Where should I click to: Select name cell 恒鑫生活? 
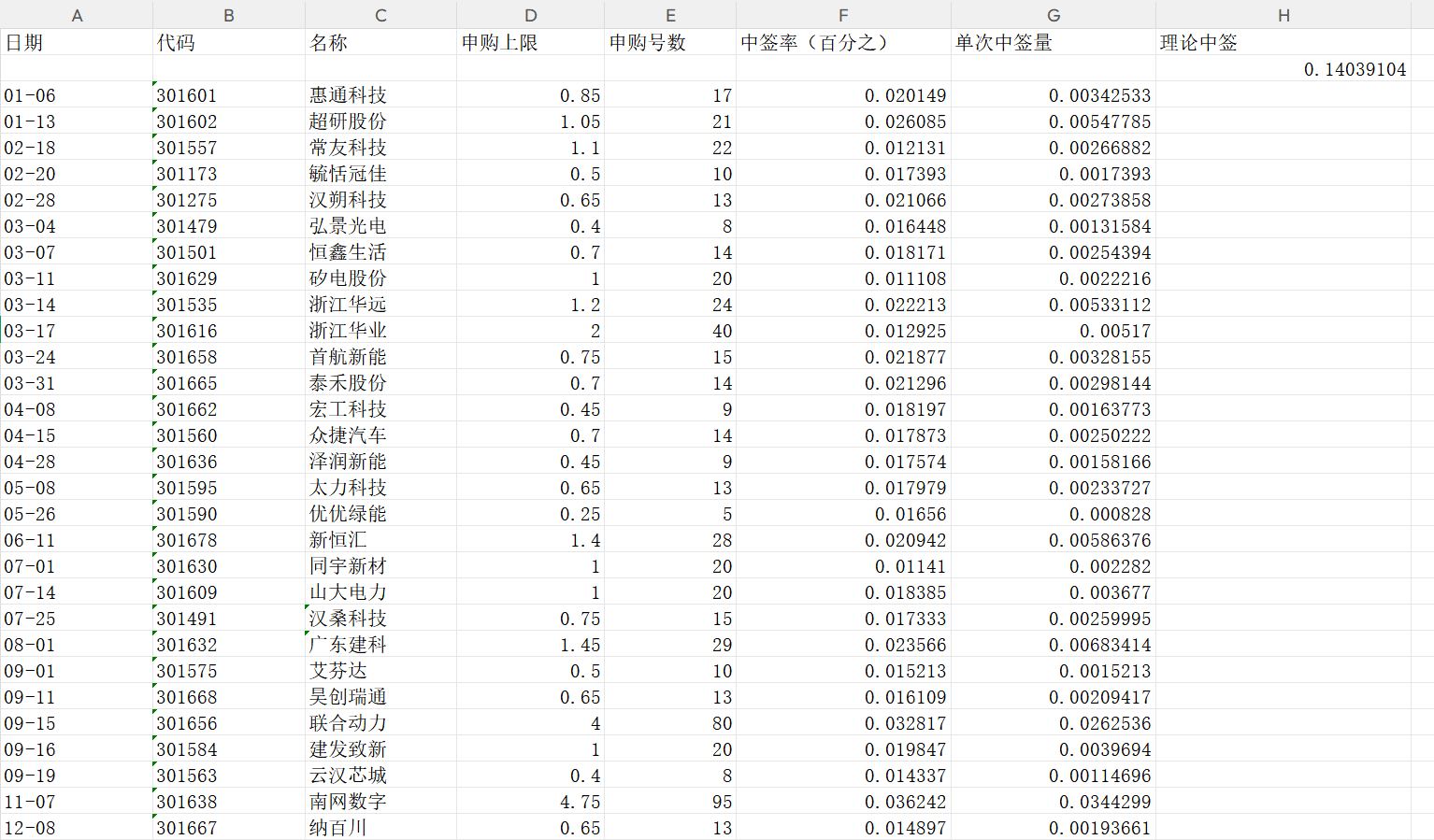click(x=380, y=251)
